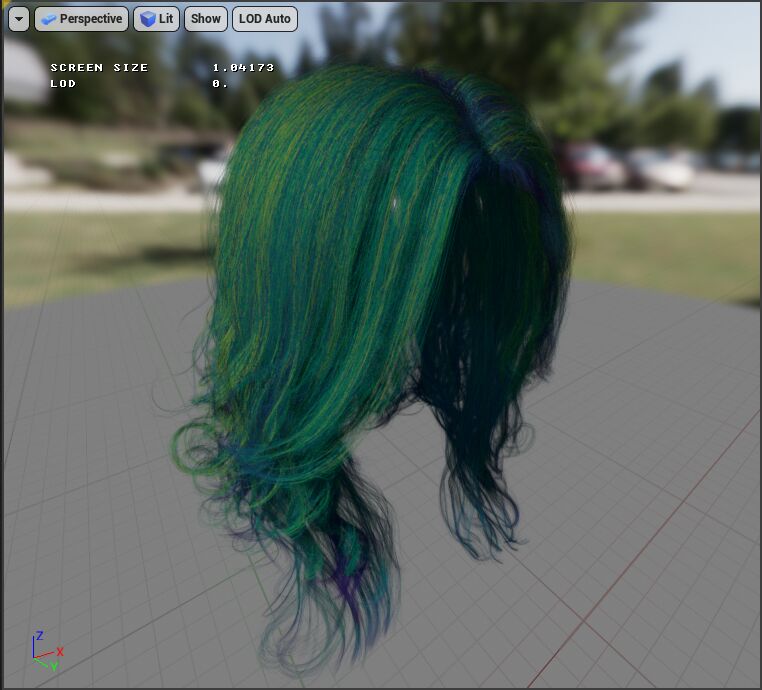Click the cube icon on the Perspective button
The image size is (762, 690).
[x=49, y=19]
